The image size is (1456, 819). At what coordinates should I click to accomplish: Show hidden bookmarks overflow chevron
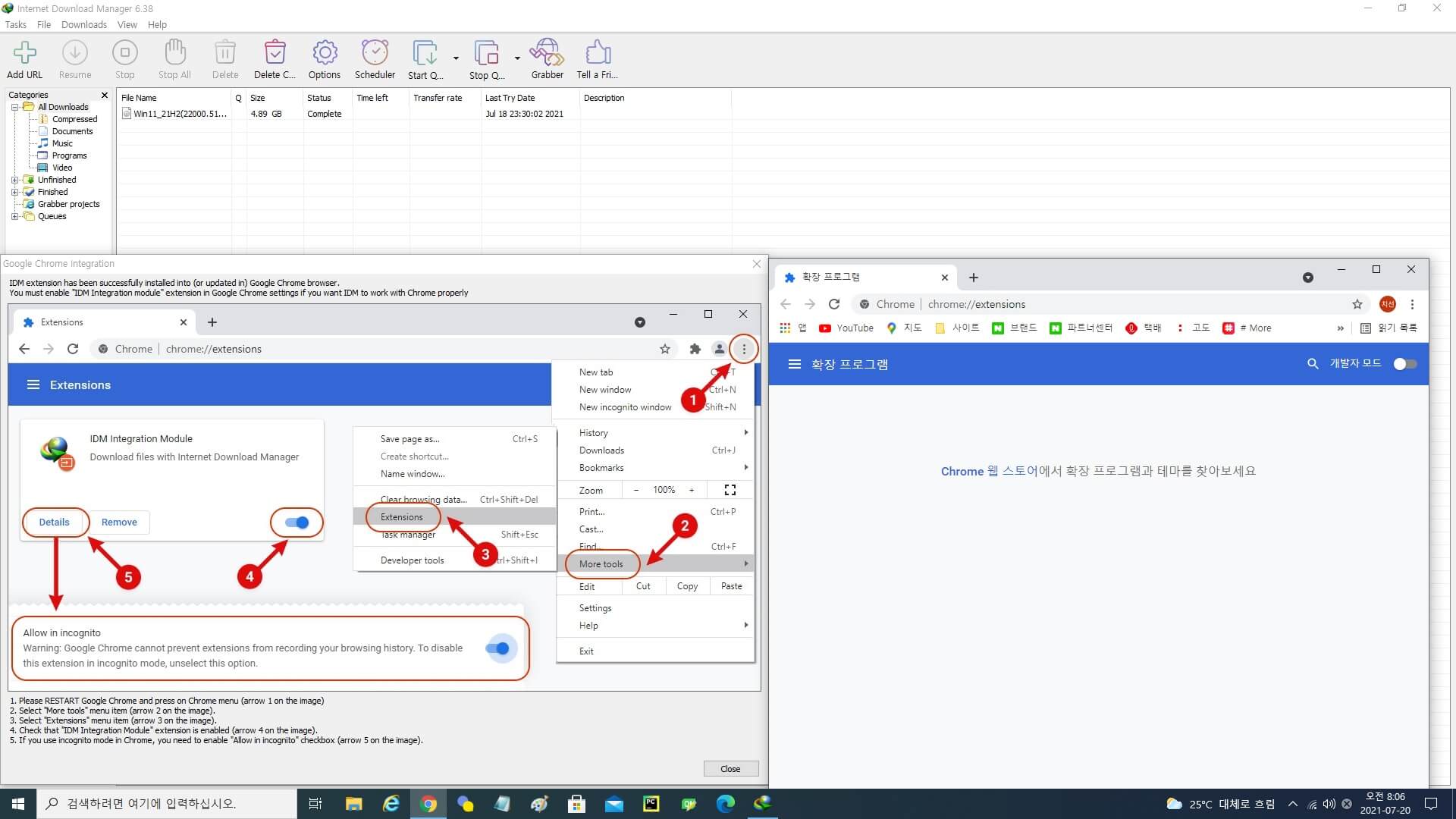(x=1340, y=328)
